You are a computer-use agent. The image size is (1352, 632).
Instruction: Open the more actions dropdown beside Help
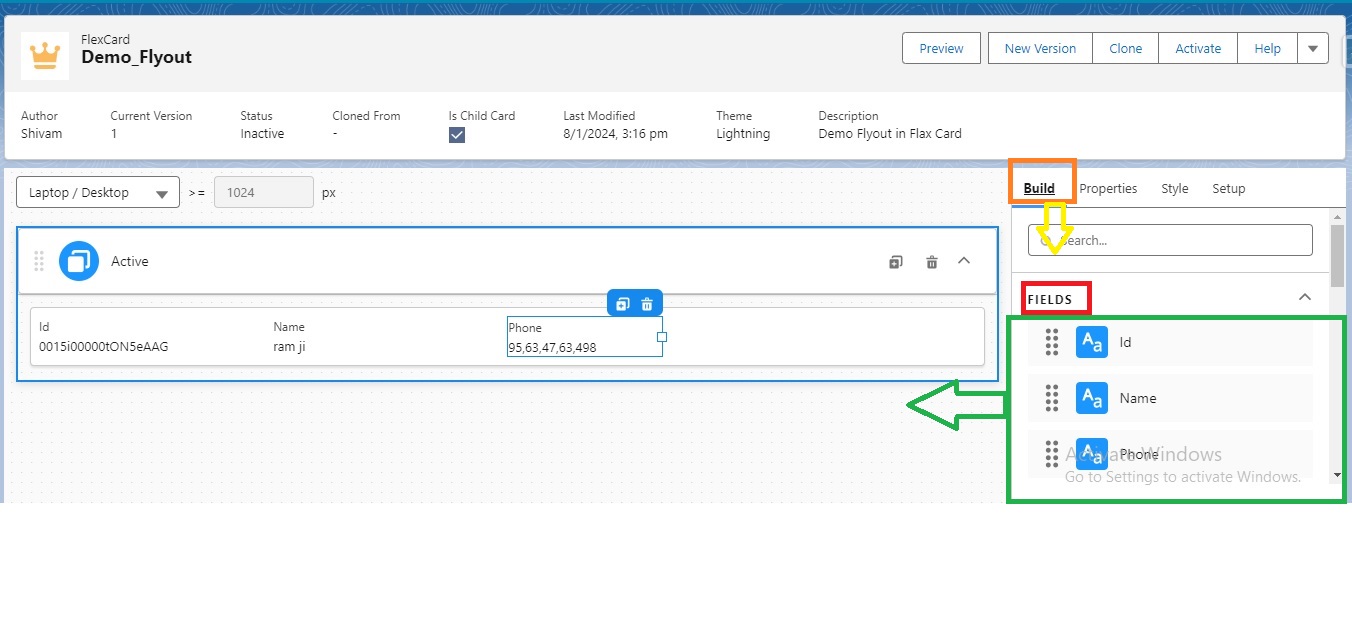pyautogui.click(x=1313, y=48)
